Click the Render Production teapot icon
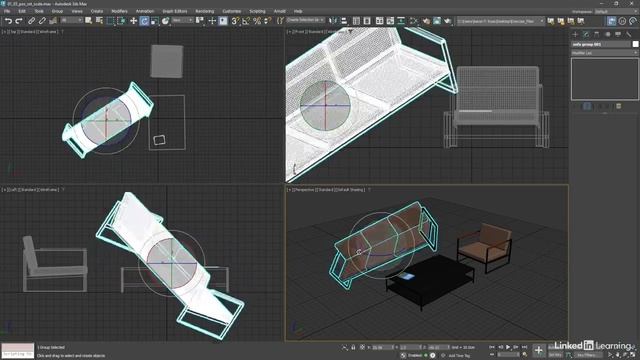The width and height of the screenshot is (640, 360). click(448, 21)
